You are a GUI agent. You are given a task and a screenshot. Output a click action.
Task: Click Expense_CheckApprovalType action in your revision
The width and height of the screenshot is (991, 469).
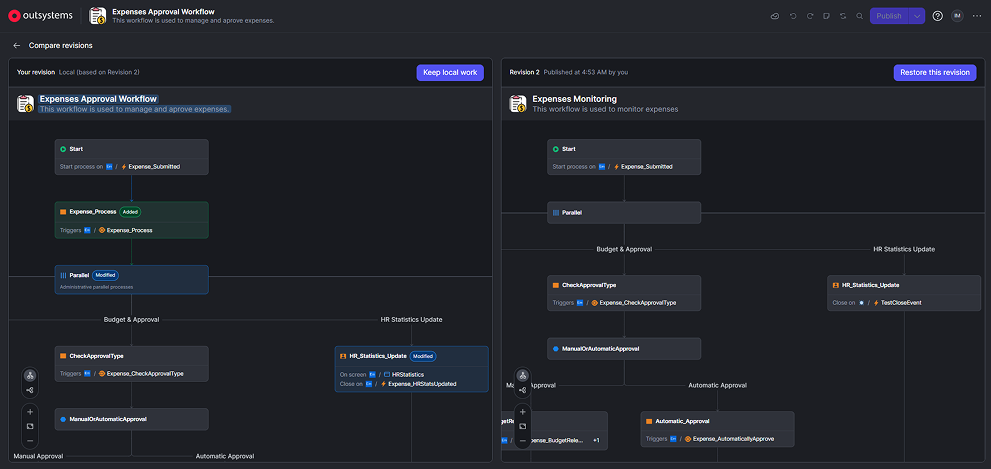pos(145,374)
